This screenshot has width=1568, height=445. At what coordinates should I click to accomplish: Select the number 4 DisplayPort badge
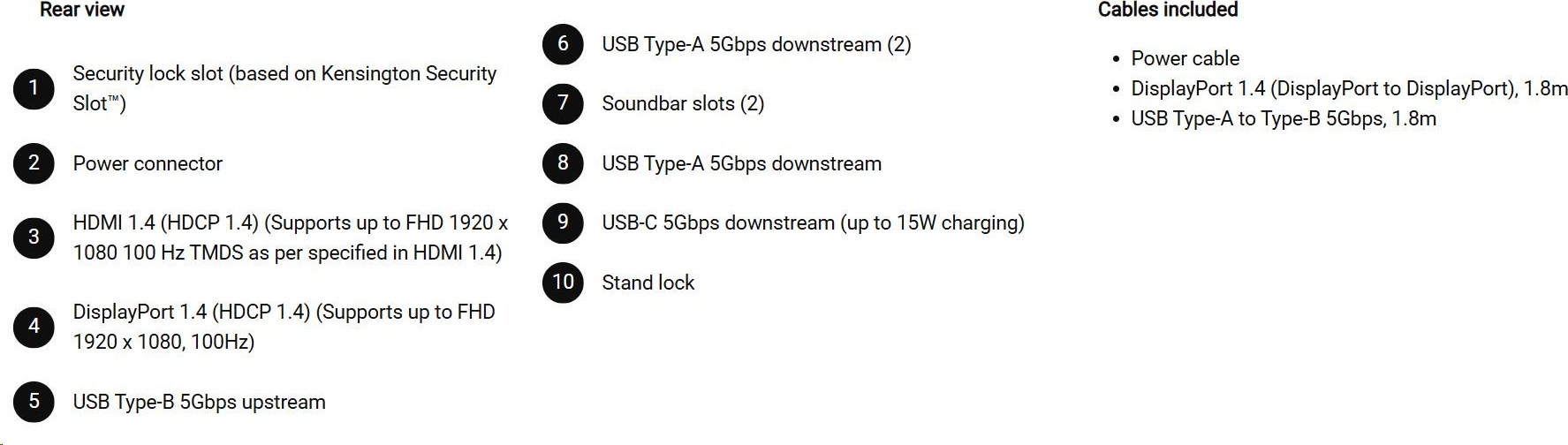click(34, 327)
